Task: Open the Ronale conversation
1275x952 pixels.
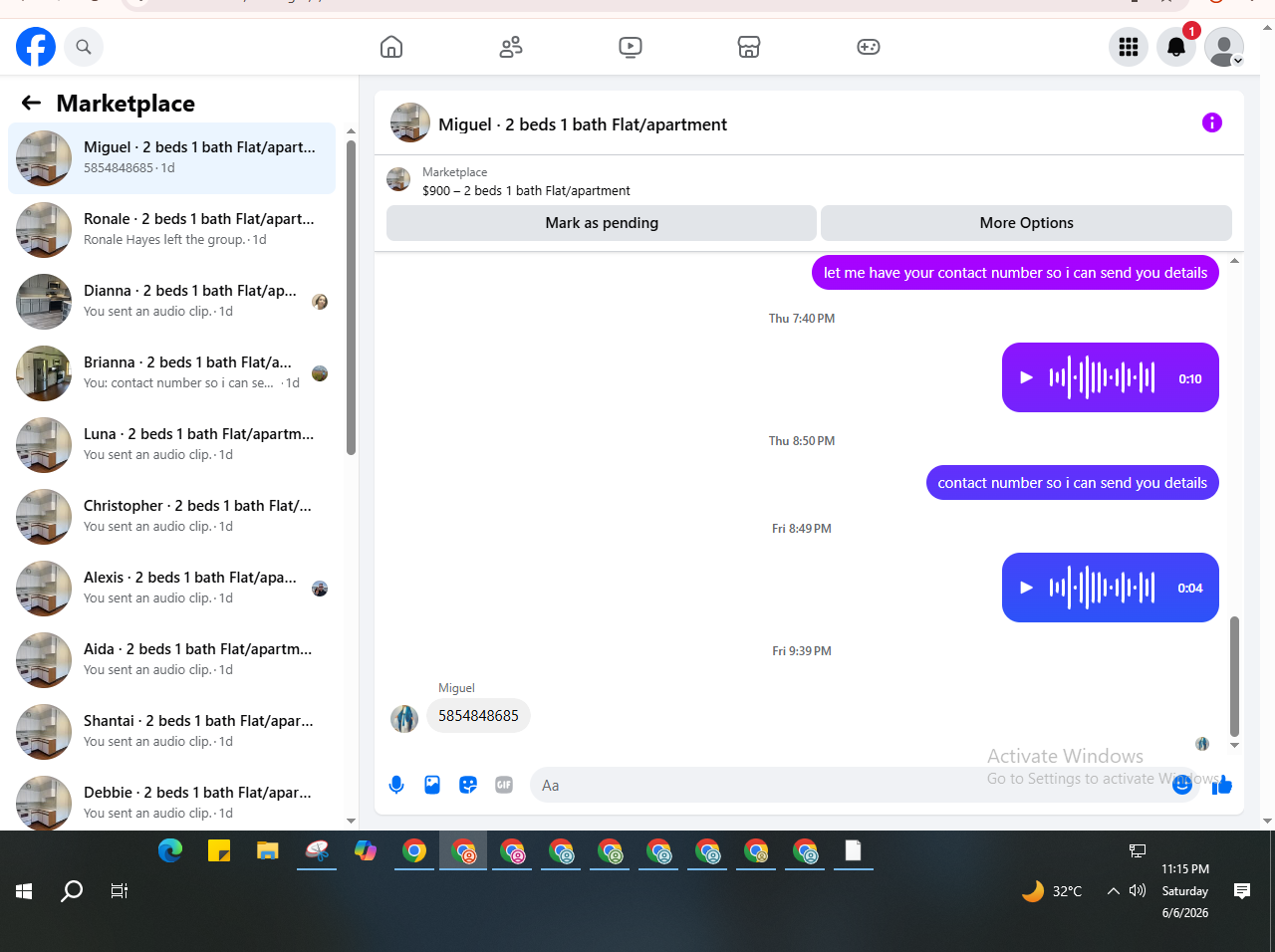Action: pyautogui.click(x=171, y=230)
